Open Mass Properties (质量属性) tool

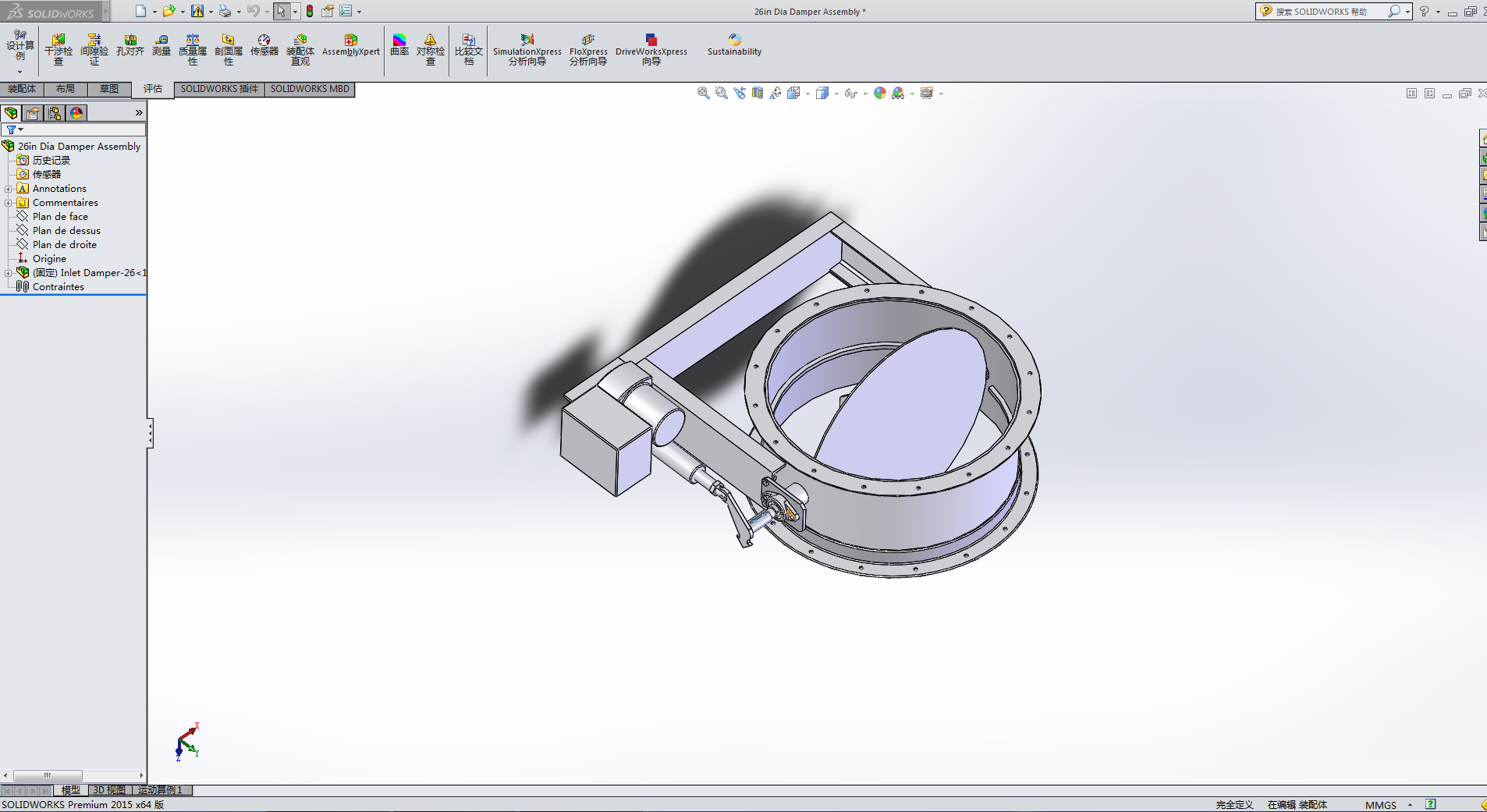(x=193, y=48)
